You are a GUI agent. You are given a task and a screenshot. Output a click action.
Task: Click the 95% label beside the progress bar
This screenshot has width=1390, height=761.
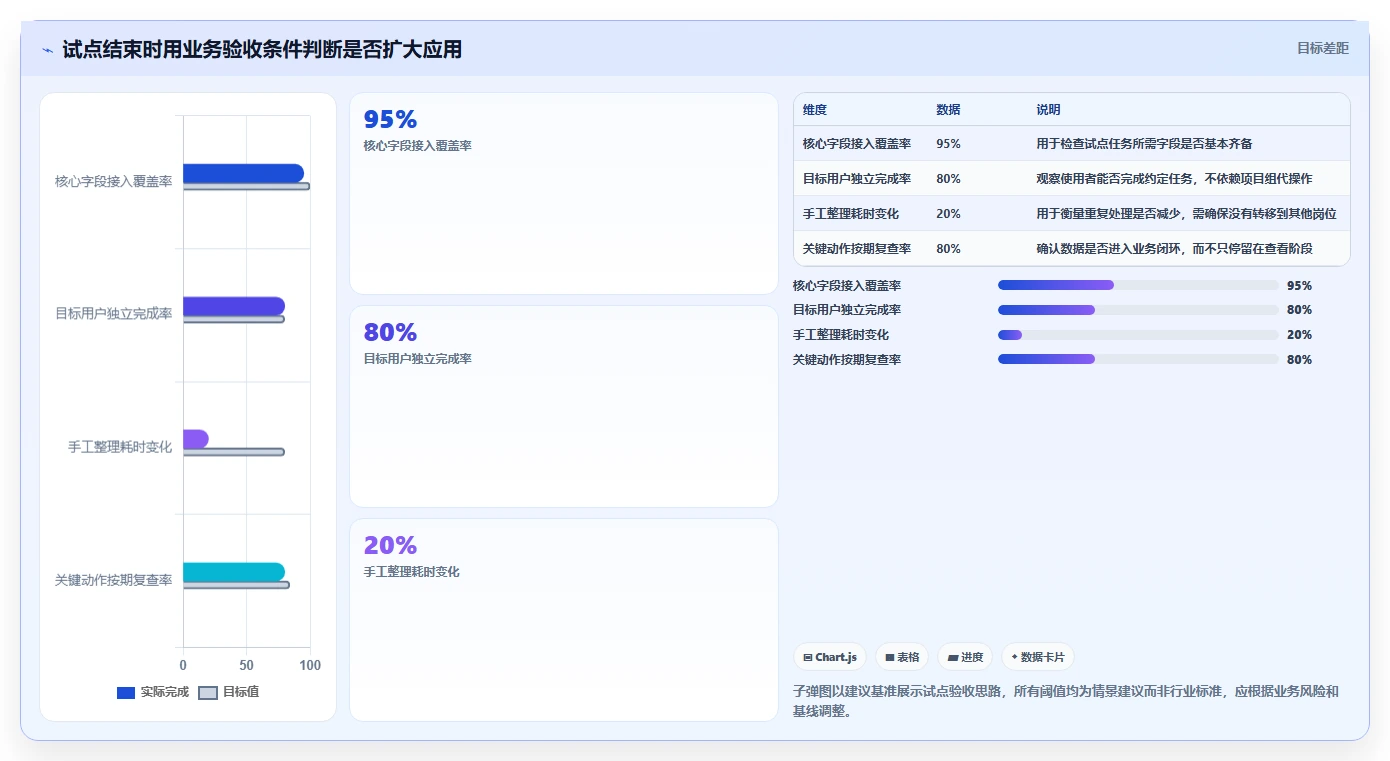1299,285
